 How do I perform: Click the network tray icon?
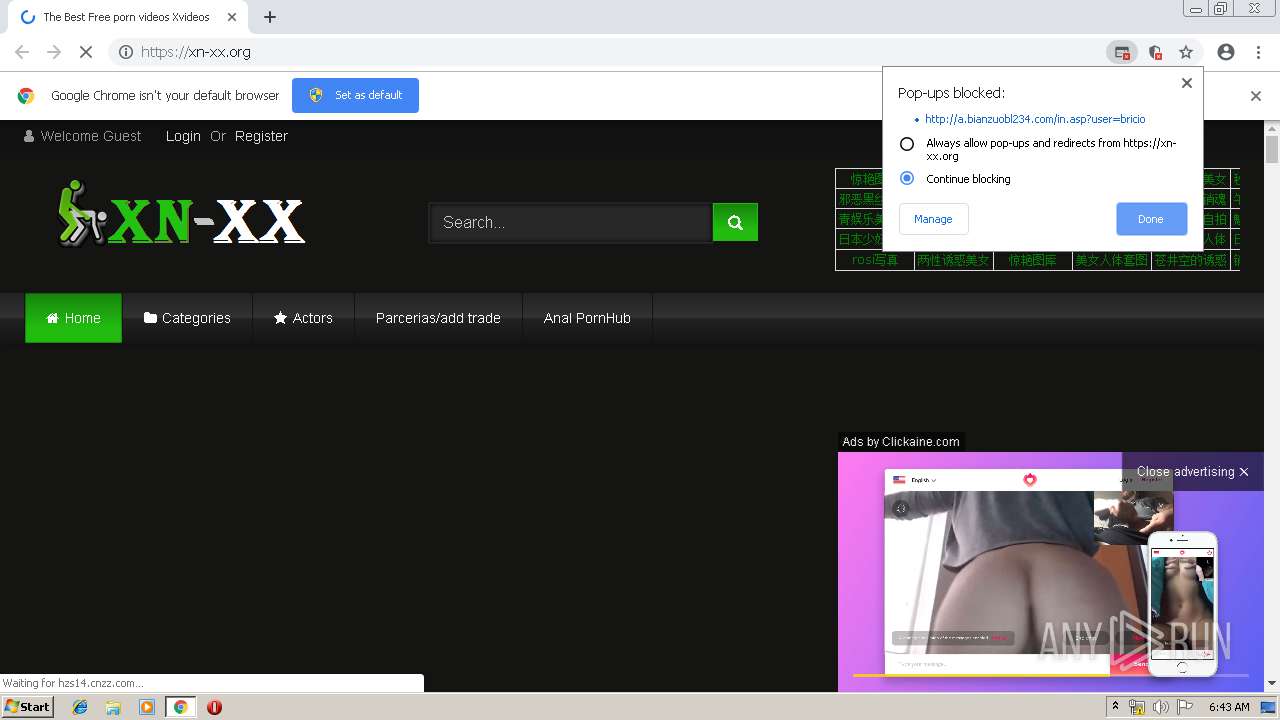point(1137,707)
